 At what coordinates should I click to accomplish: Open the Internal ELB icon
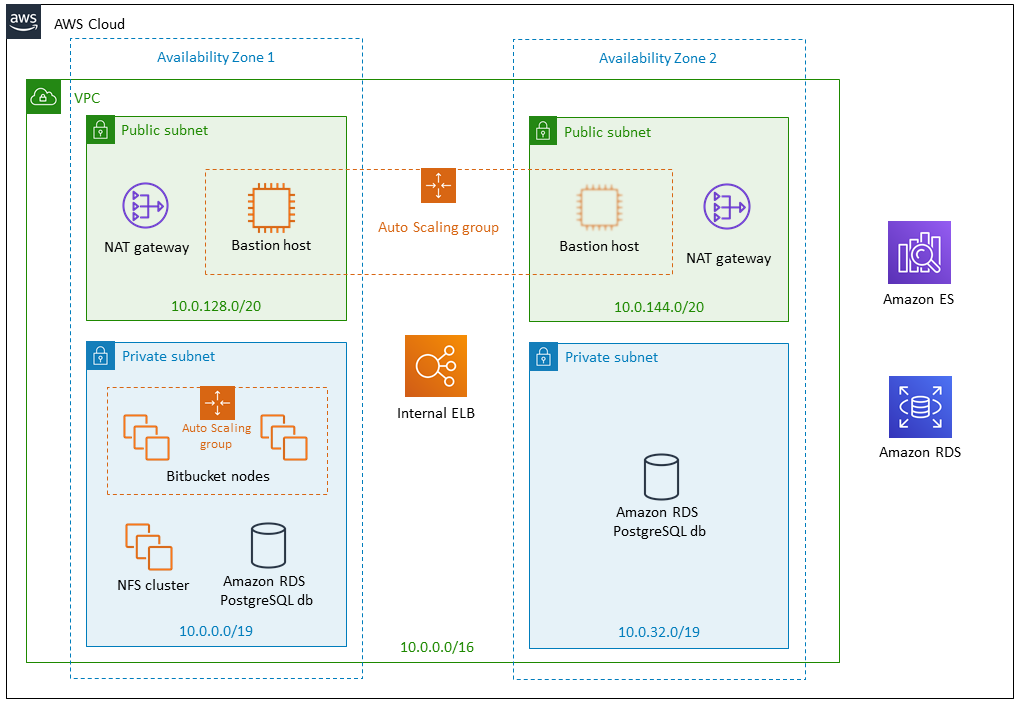(435, 365)
